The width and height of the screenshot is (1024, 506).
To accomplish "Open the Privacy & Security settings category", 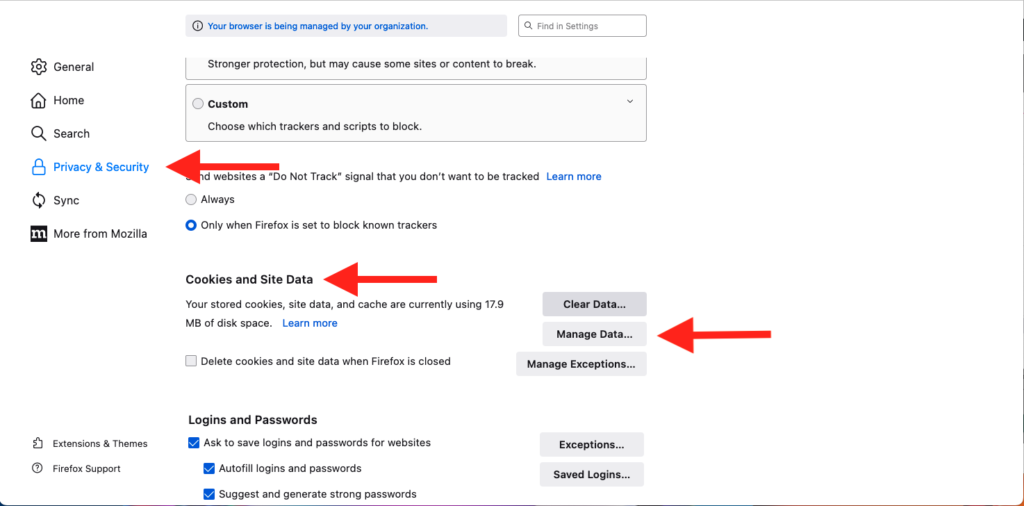I will [101, 167].
